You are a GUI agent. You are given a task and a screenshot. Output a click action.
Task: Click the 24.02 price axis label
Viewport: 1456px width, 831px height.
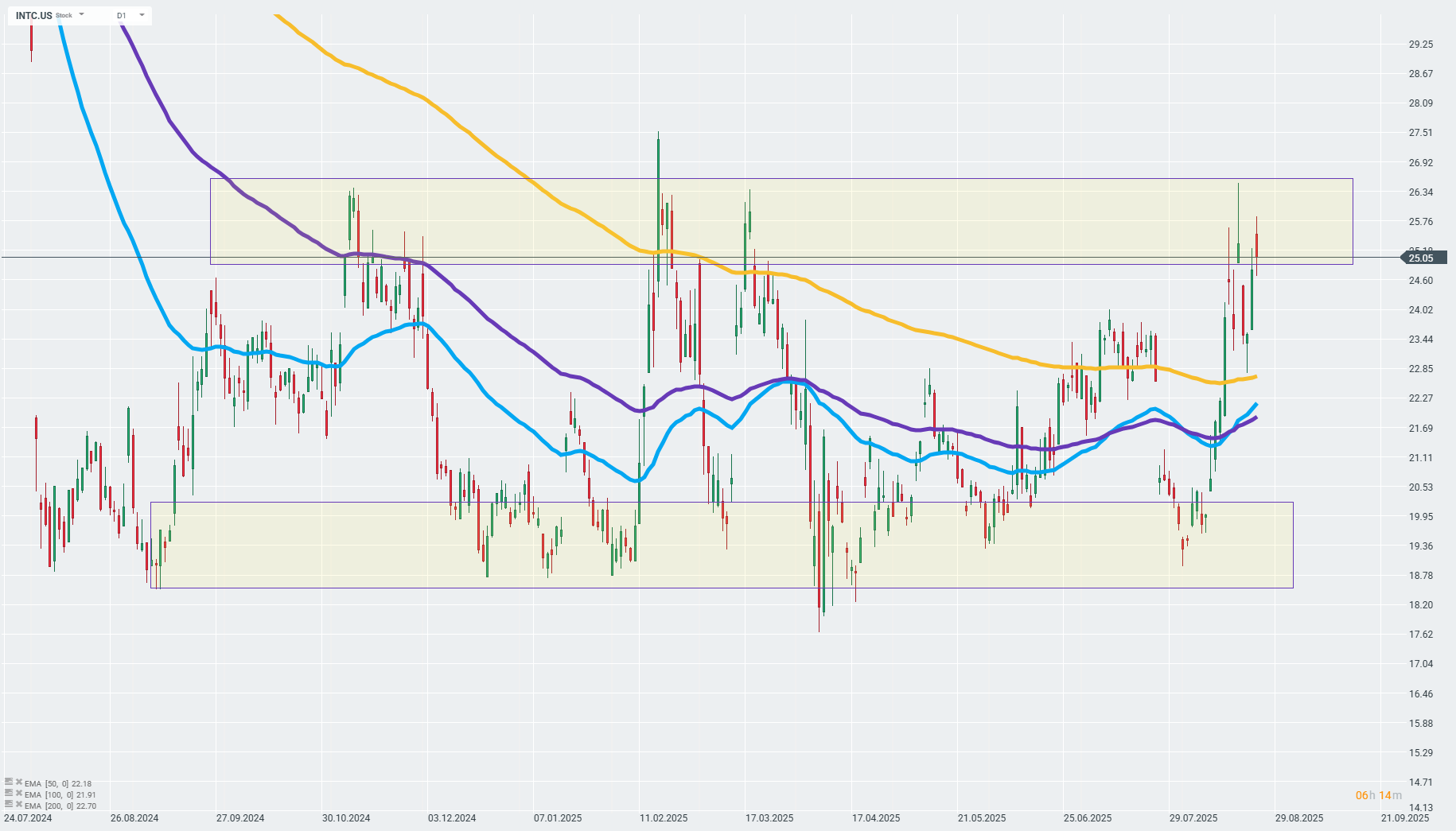pos(1421,310)
